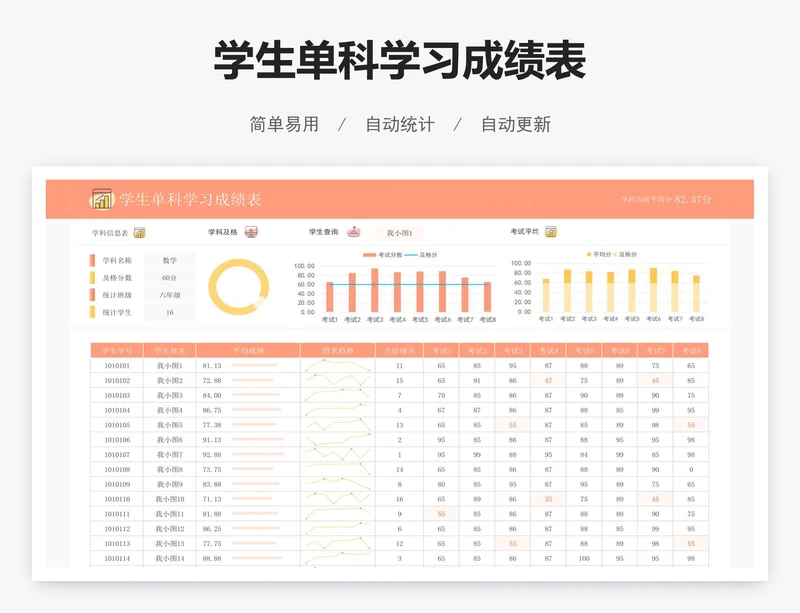Click highlighted 47 in 我小图2 row
The width and height of the screenshot is (800, 613).
point(548,380)
